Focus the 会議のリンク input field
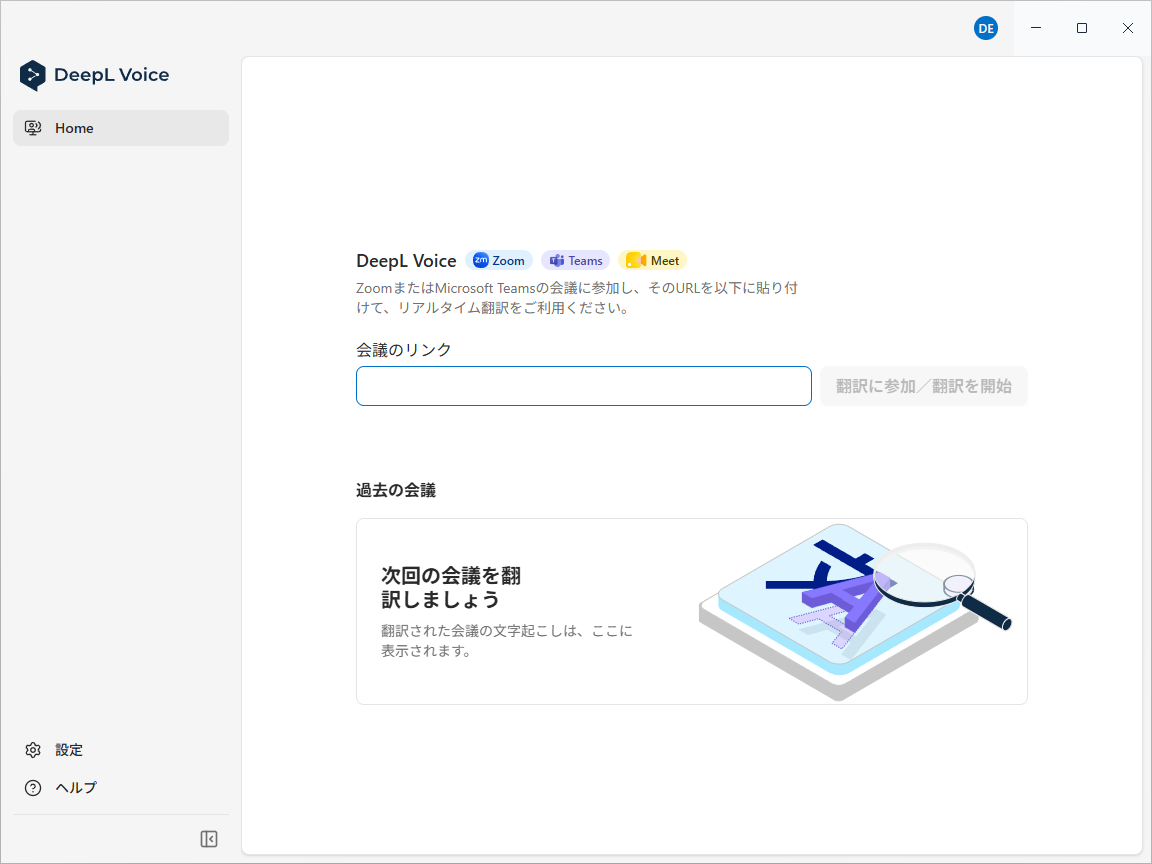 (x=584, y=386)
